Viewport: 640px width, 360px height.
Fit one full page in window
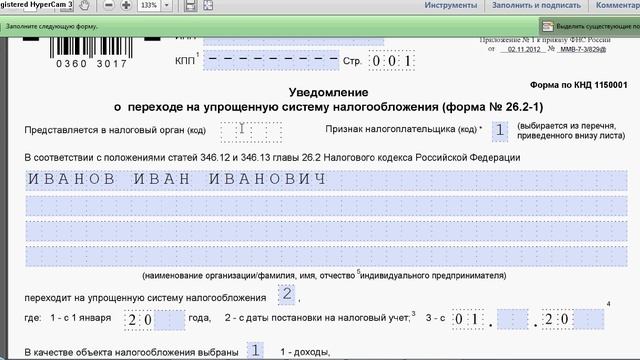point(208,5)
